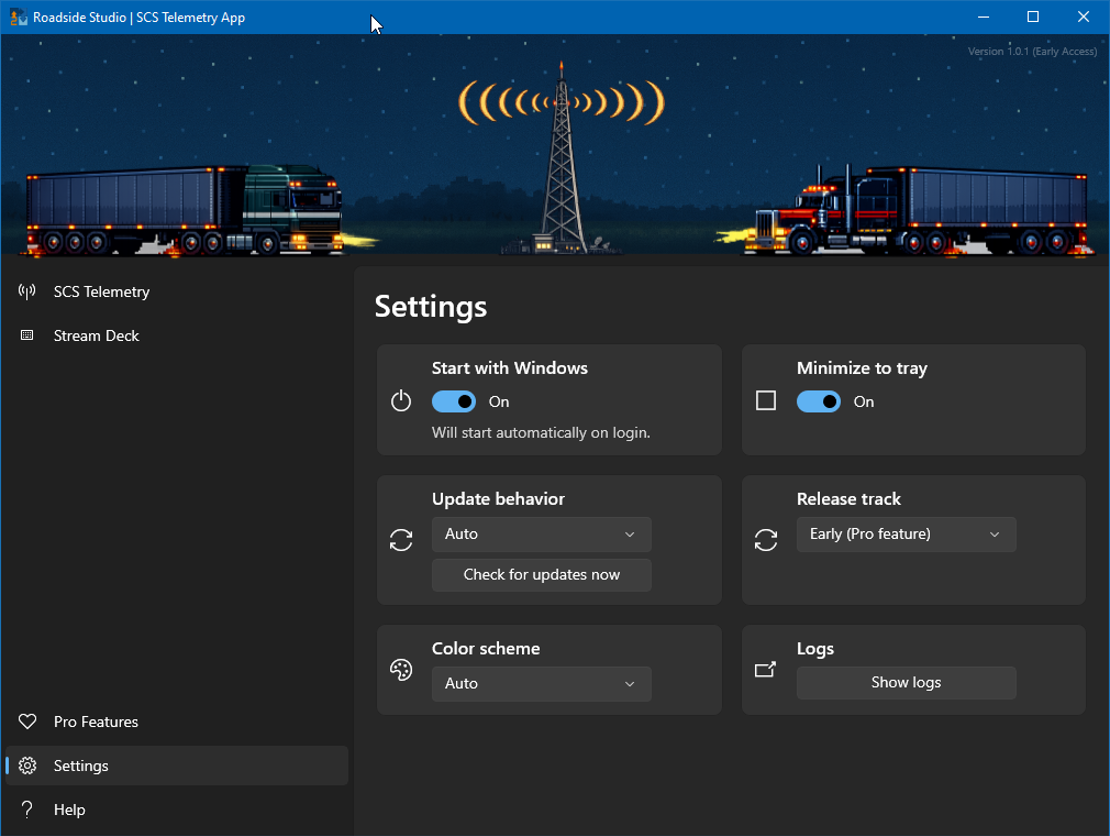Image resolution: width=1110 pixels, height=836 pixels.
Task: Turn off the Minimize to tray switch
Action: point(819,402)
